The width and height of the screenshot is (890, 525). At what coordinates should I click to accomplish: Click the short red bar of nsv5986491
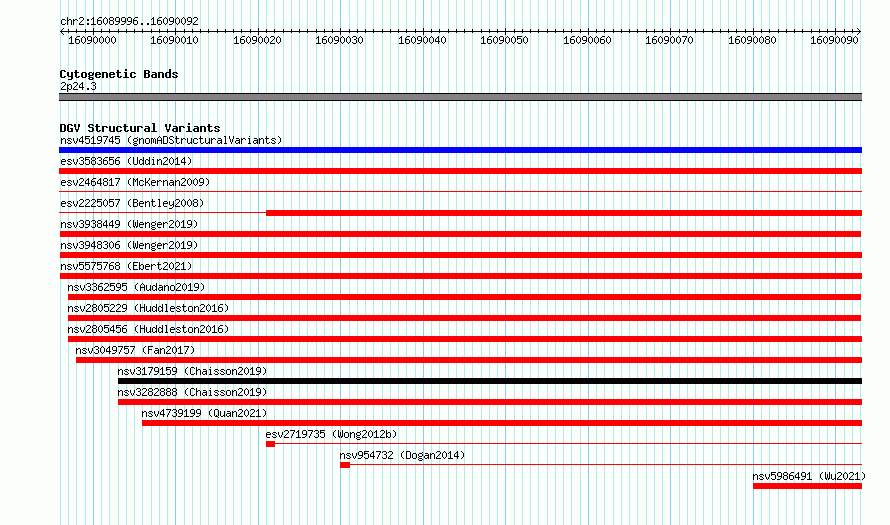pos(807,486)
